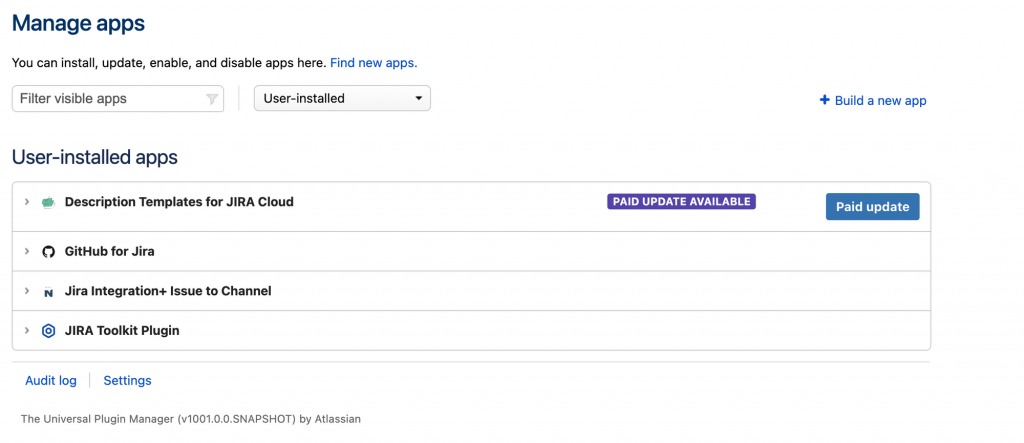Click the Build a new app link
1024x443 pixels.
point(880,100)
